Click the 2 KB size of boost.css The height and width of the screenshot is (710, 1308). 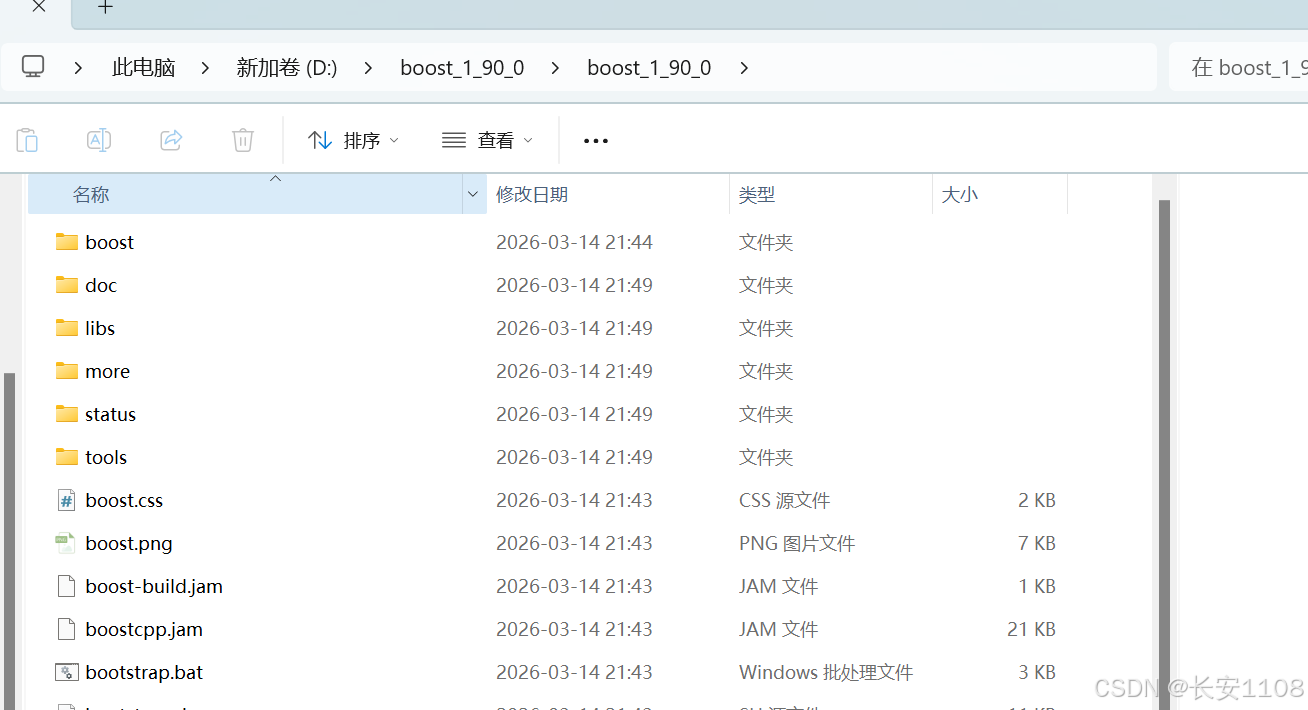tap(1037, 500)
